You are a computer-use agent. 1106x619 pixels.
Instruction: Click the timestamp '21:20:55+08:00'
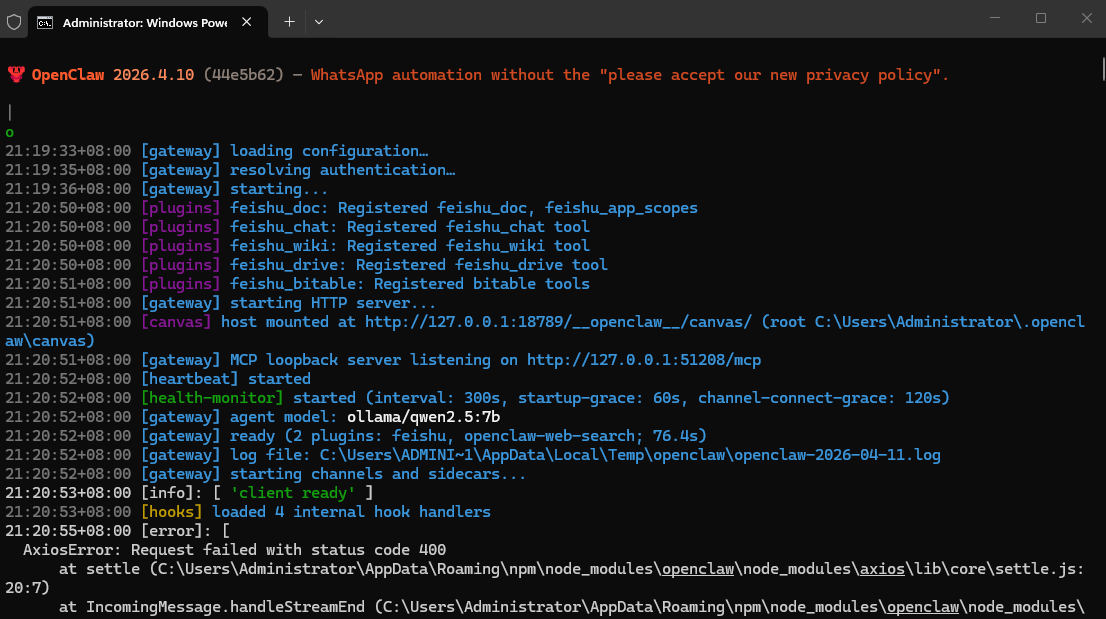click(68, 532)
